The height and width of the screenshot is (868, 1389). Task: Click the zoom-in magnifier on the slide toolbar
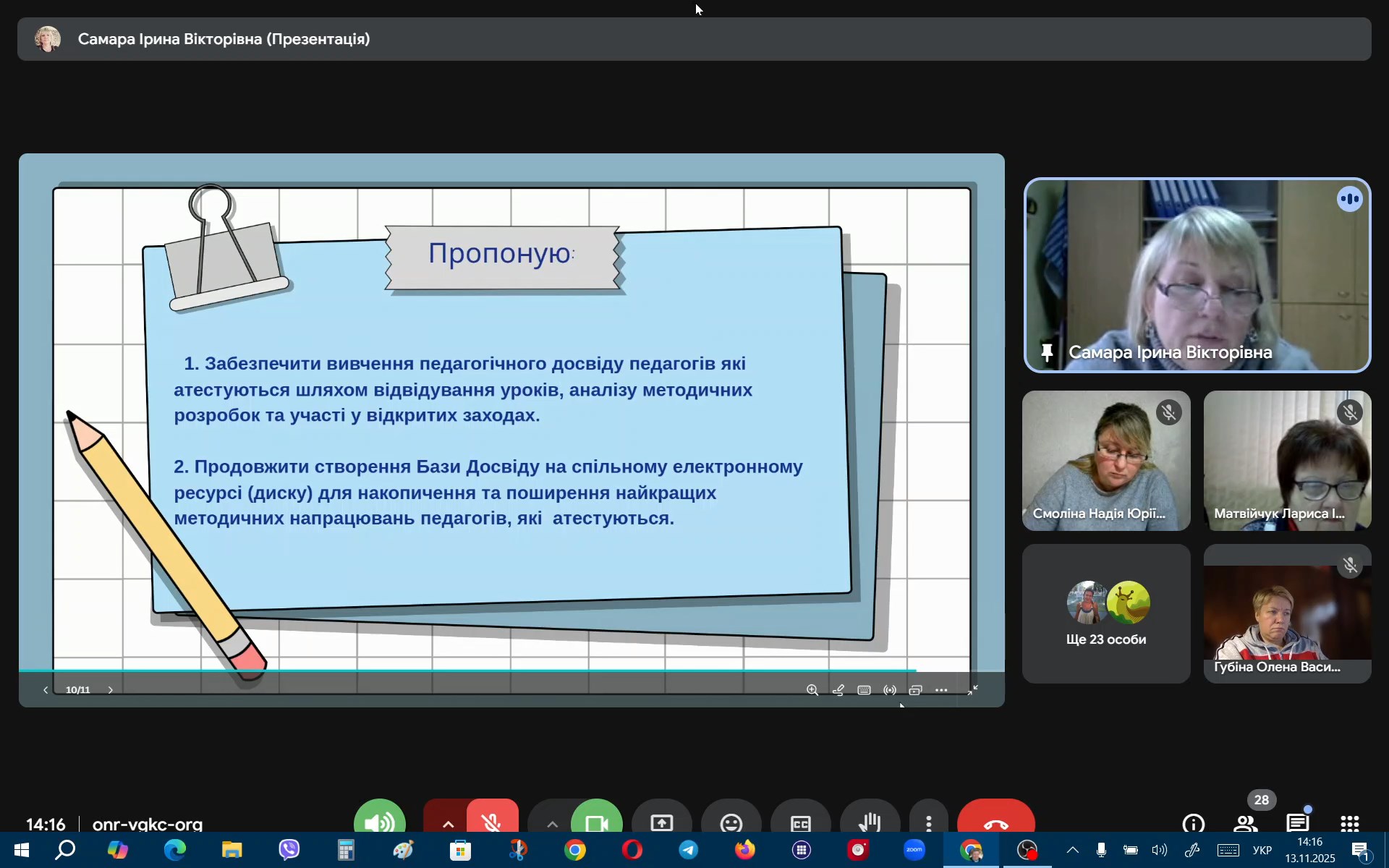click(812, 690)
